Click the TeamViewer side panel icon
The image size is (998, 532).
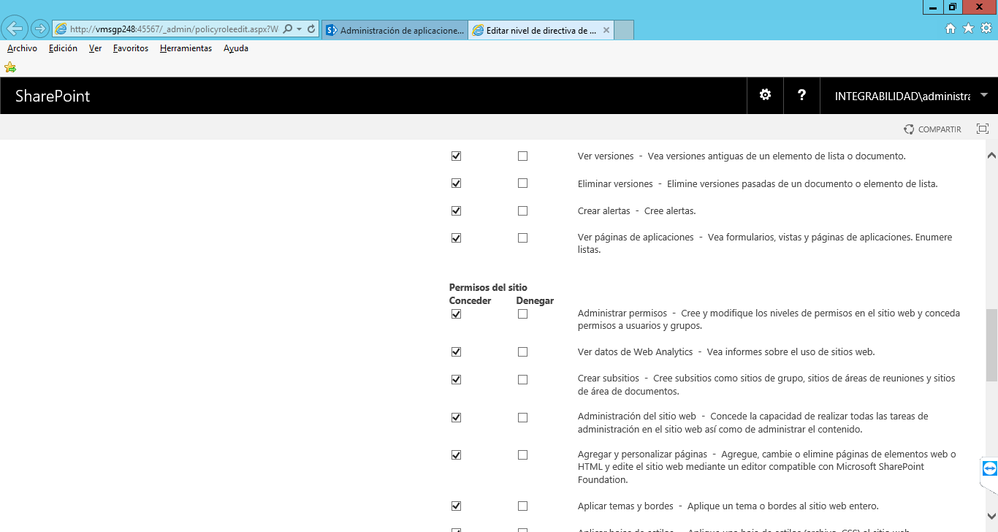tap(989, 469)
